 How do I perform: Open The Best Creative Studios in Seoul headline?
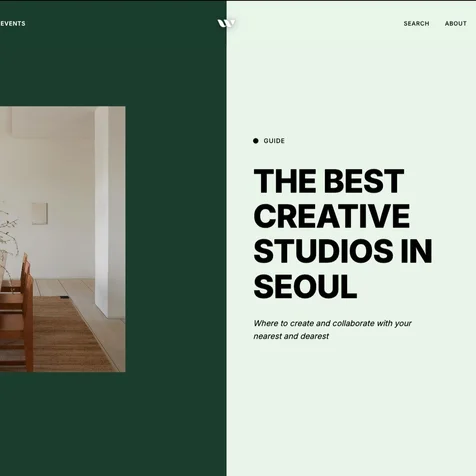(343, 233)
